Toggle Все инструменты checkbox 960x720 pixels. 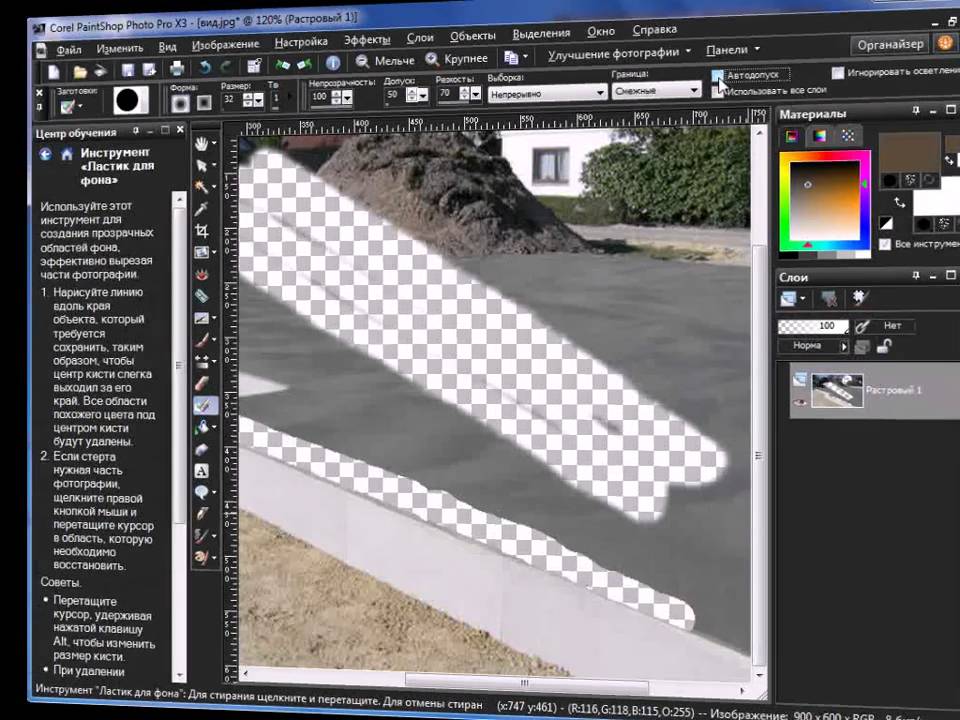tap(885, 244)
